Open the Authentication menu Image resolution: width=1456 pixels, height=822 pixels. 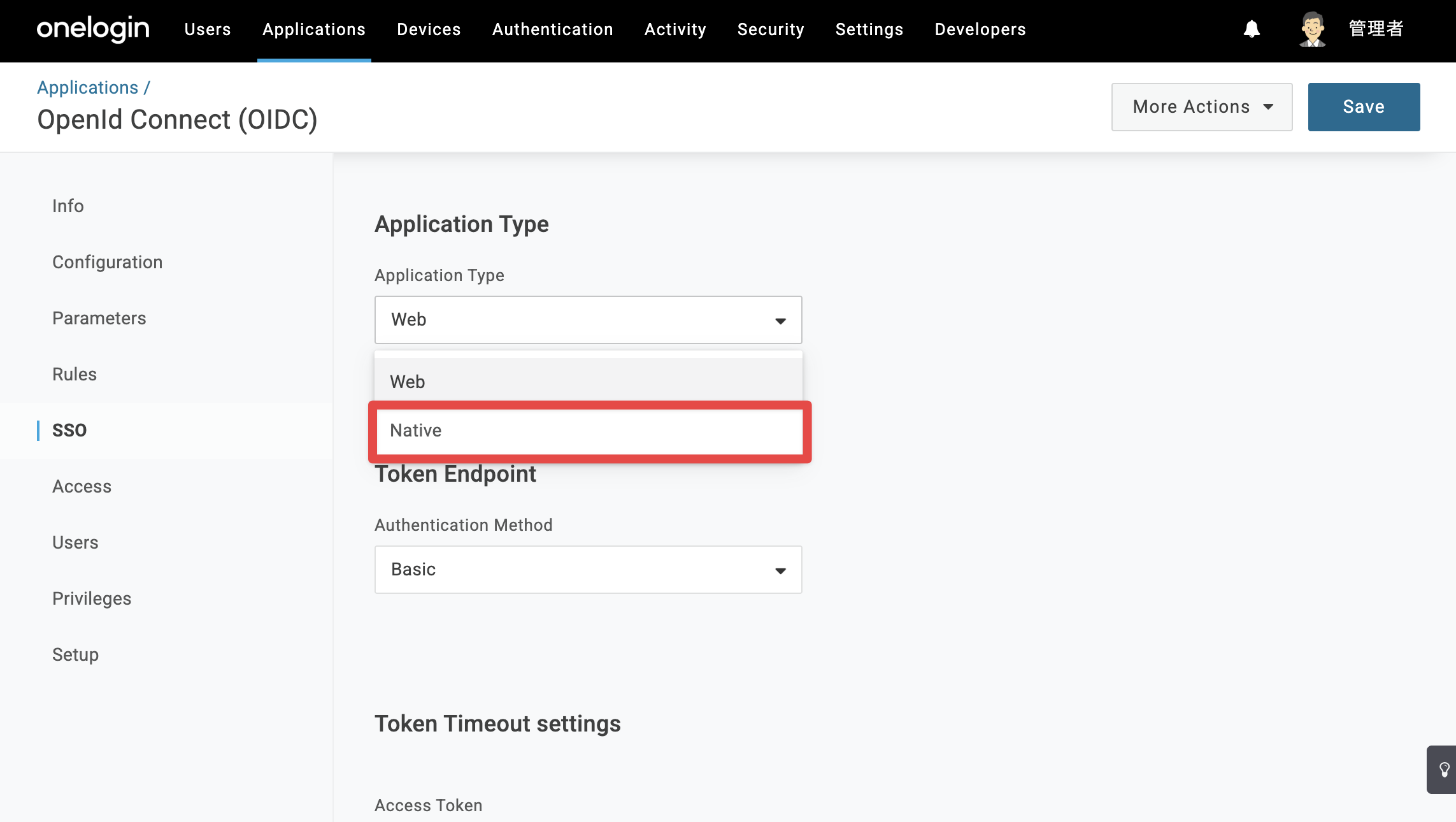pyautogui.click(x=553, y=29)
